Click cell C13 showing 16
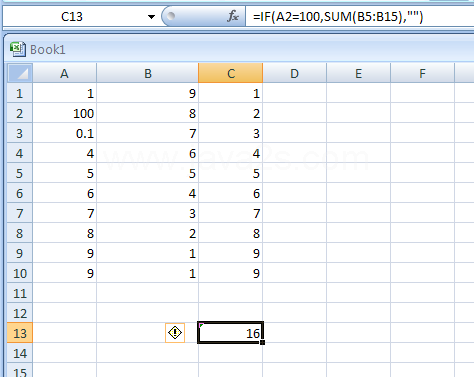Image resolution: width=474 pixels, height=377 pixels. click(231, 333)
